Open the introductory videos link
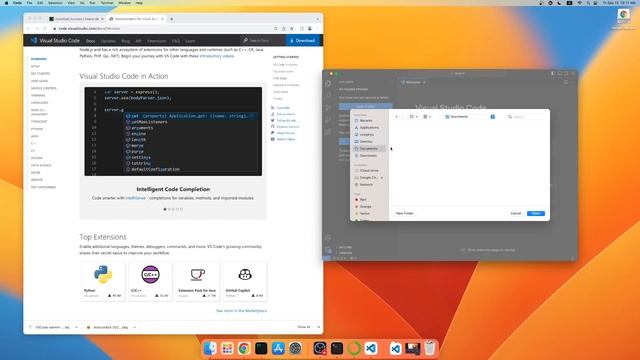Image resolution: width=640 pixels, height=360 pixels. click(x=217, y=56)
